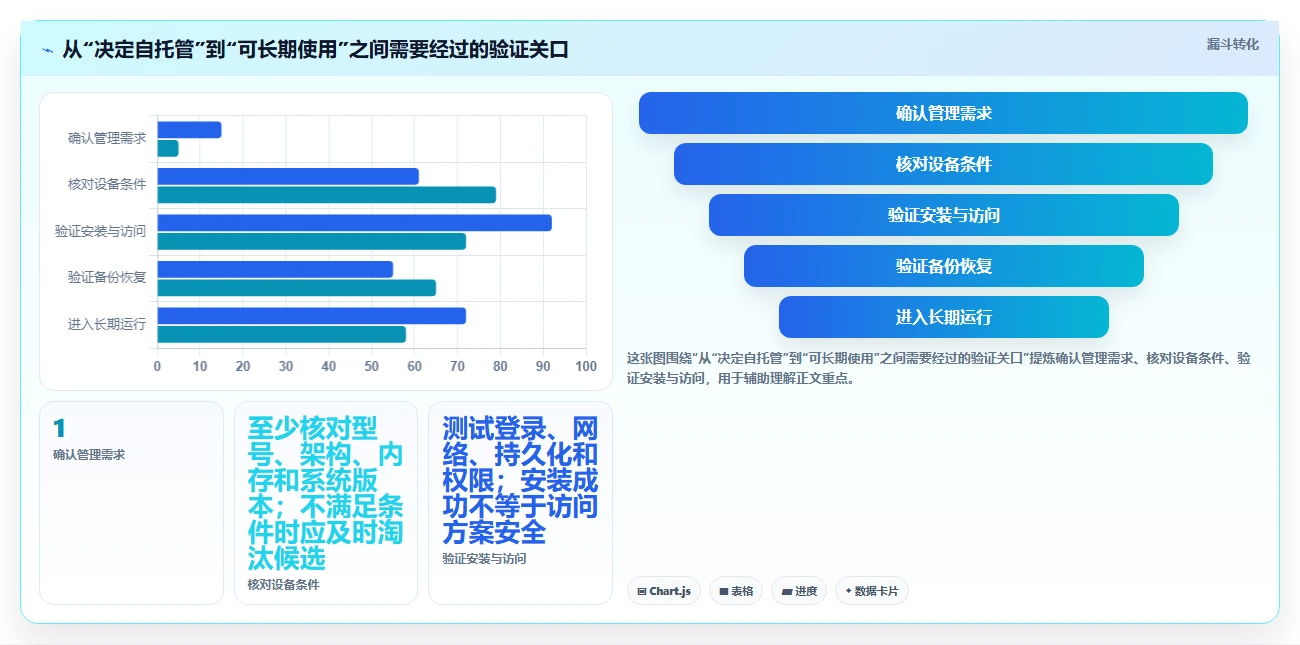Click the blue bar for 进入长期运行
1300x645 pixels.
312,316
